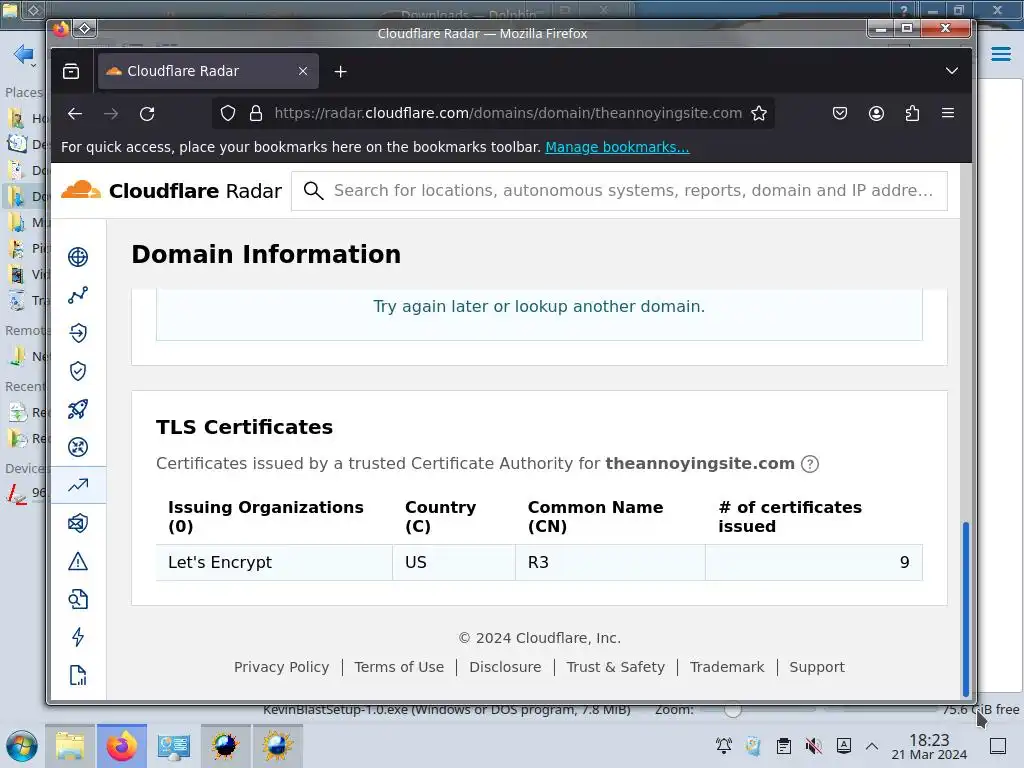Open the Reports document icon in sidebar
Screen dimensions: 1024x768
click(78, 675)
